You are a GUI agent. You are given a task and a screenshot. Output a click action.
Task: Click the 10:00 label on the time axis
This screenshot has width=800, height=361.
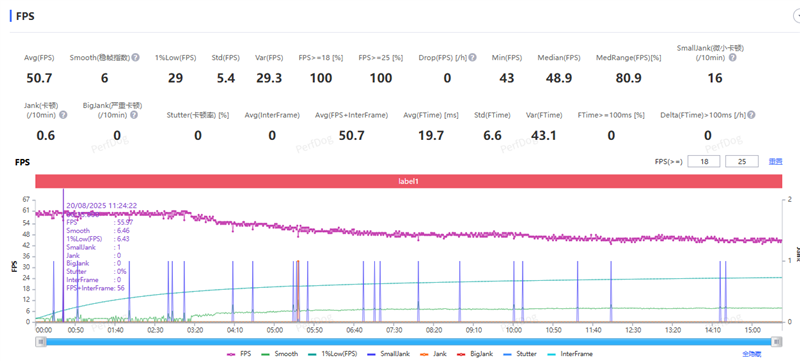514,330
